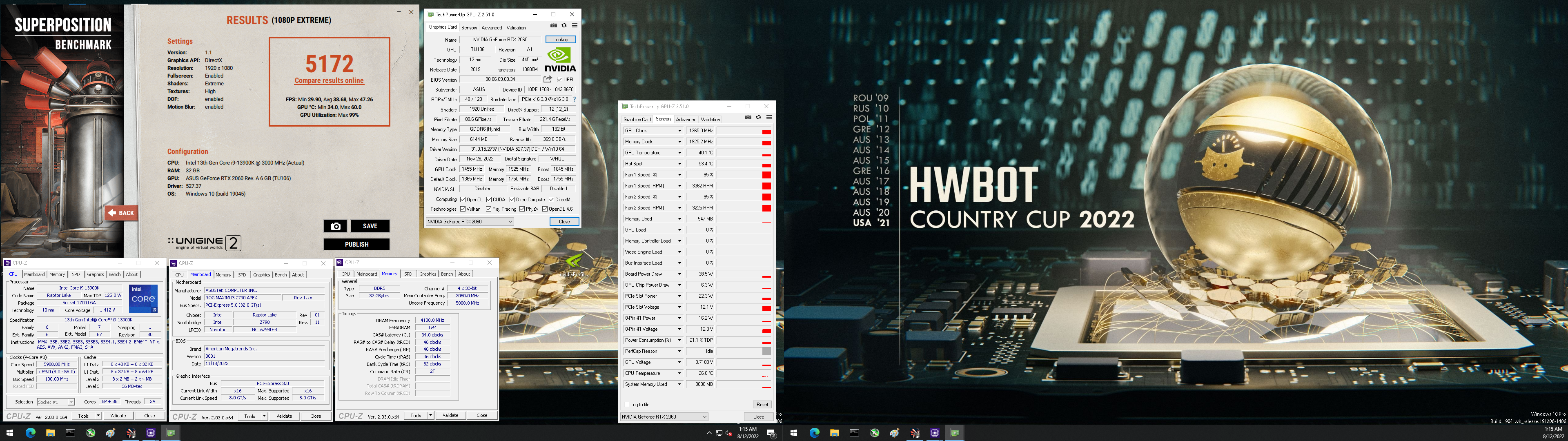This screenshot has width=1568, height=441.
Task: Toggle the DirectCompute checkbox
Action: (x=512, y=199)
